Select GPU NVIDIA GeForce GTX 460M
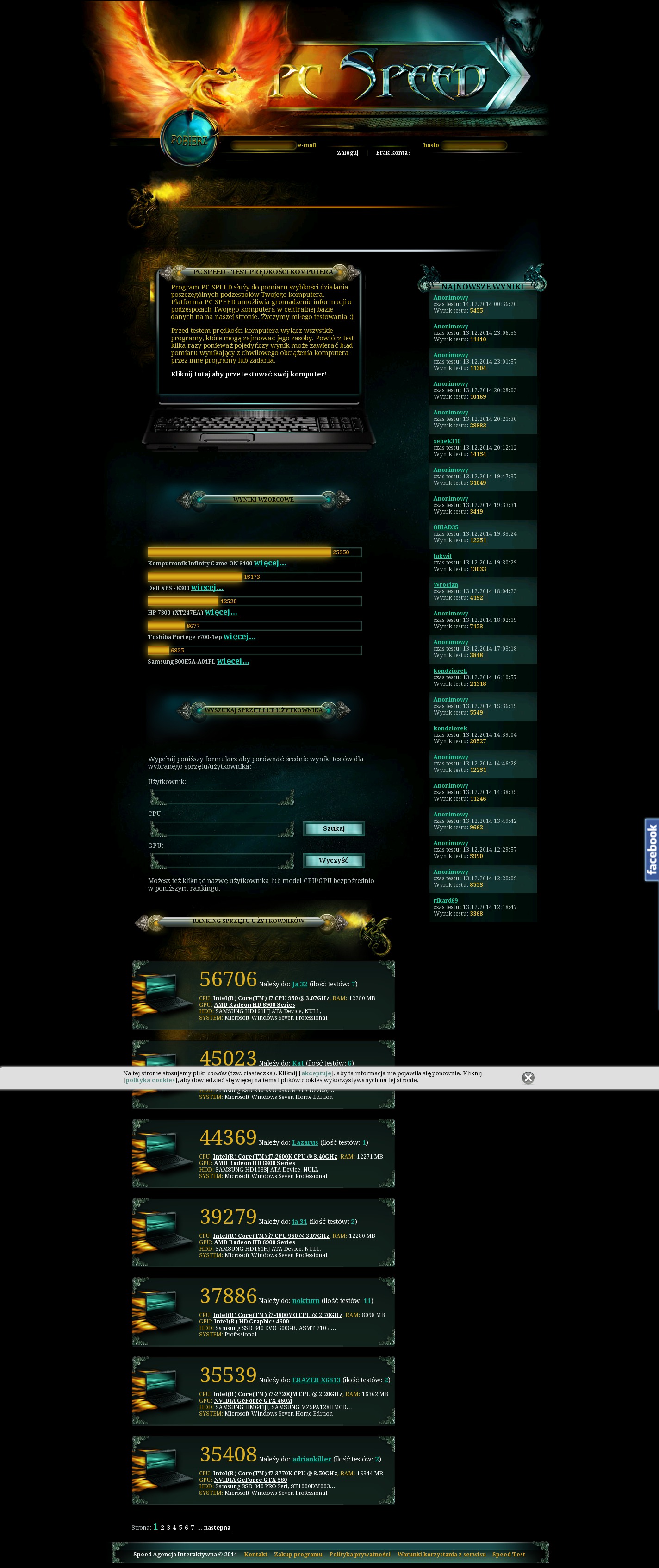Viewport: 659px width, 1568px height. (253, 1401)
